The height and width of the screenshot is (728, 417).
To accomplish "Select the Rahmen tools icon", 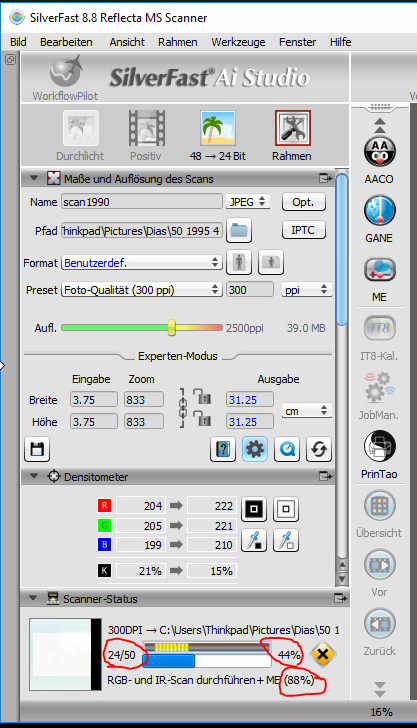I will [x=292, y=129].
